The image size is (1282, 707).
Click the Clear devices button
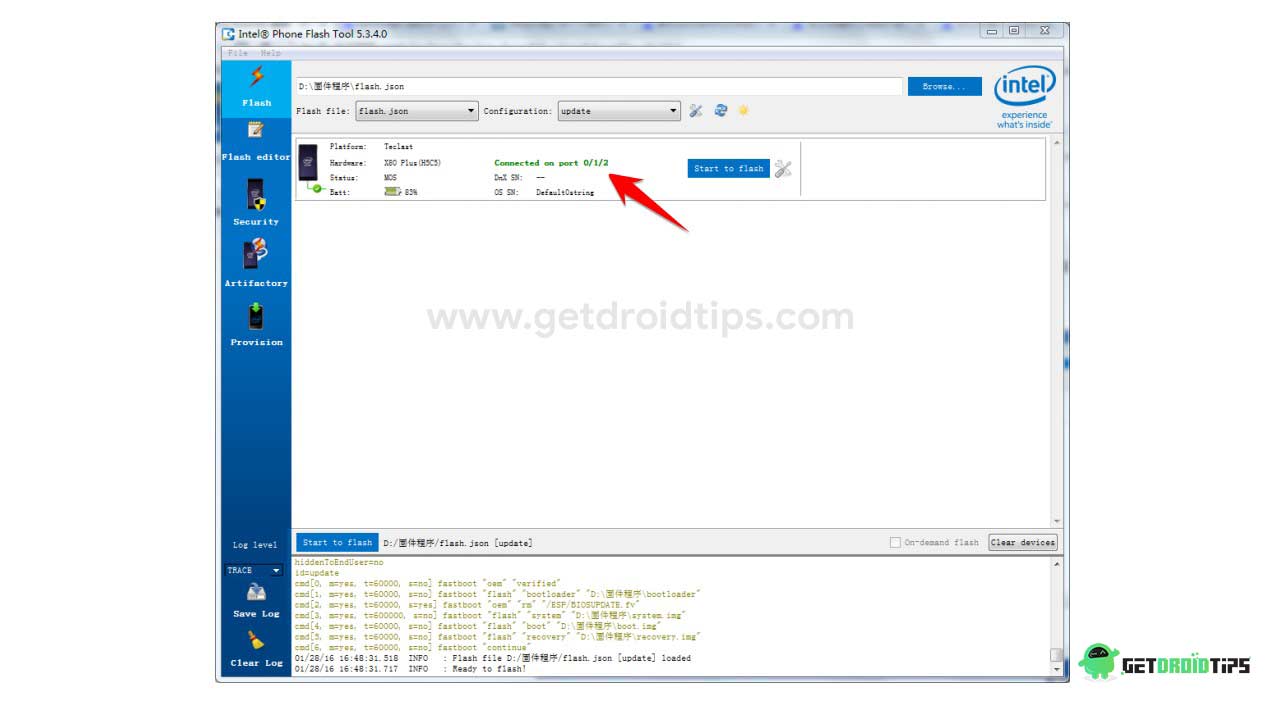(1023, 543)
